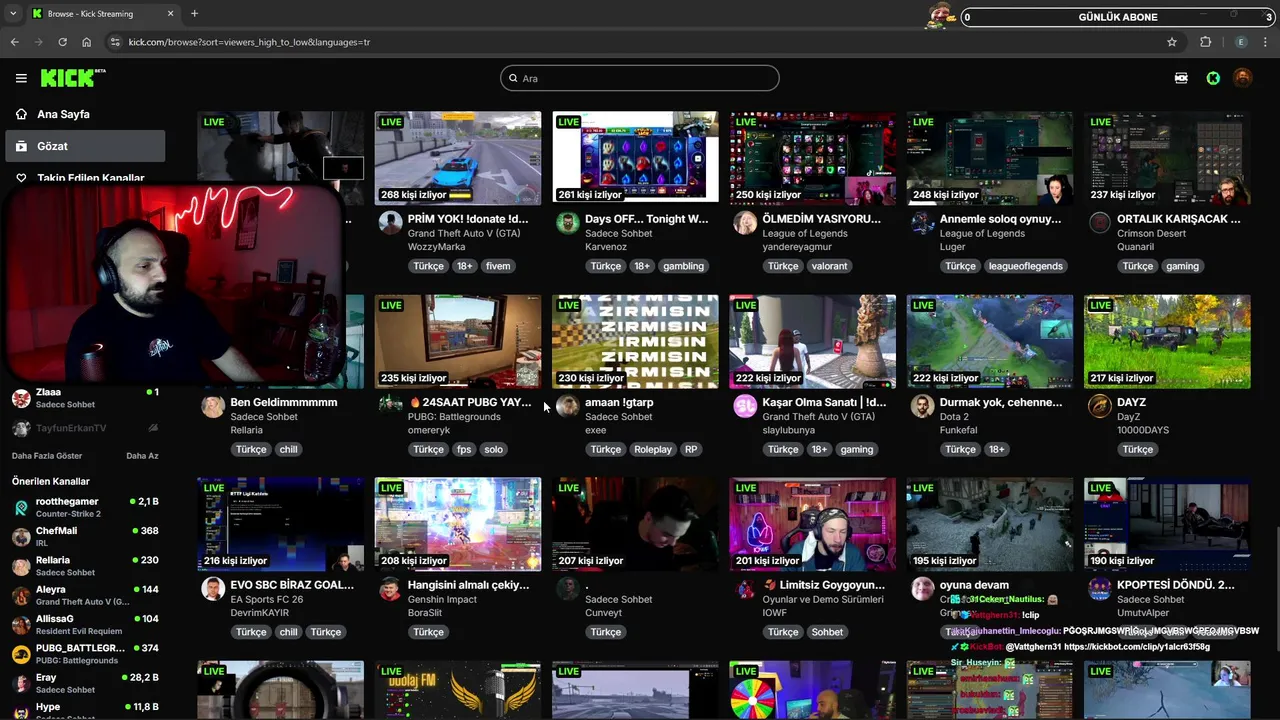Close the Browse - Kick Streaming tab
Image resolution: width=1280 pixels, height=720 pixels.
[x=170, y=14]
